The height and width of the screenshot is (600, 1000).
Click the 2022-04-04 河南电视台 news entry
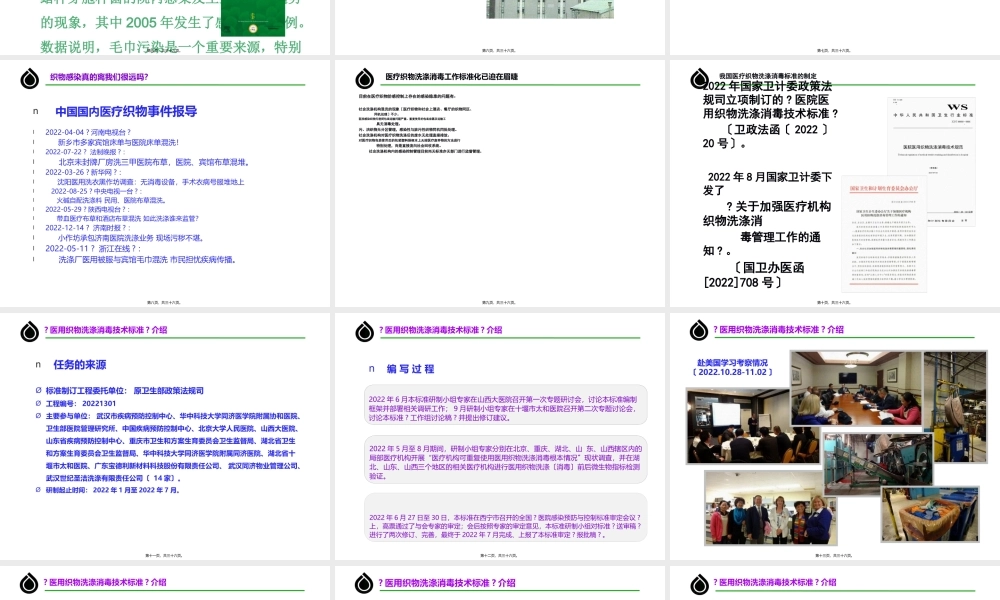[88, 132]
